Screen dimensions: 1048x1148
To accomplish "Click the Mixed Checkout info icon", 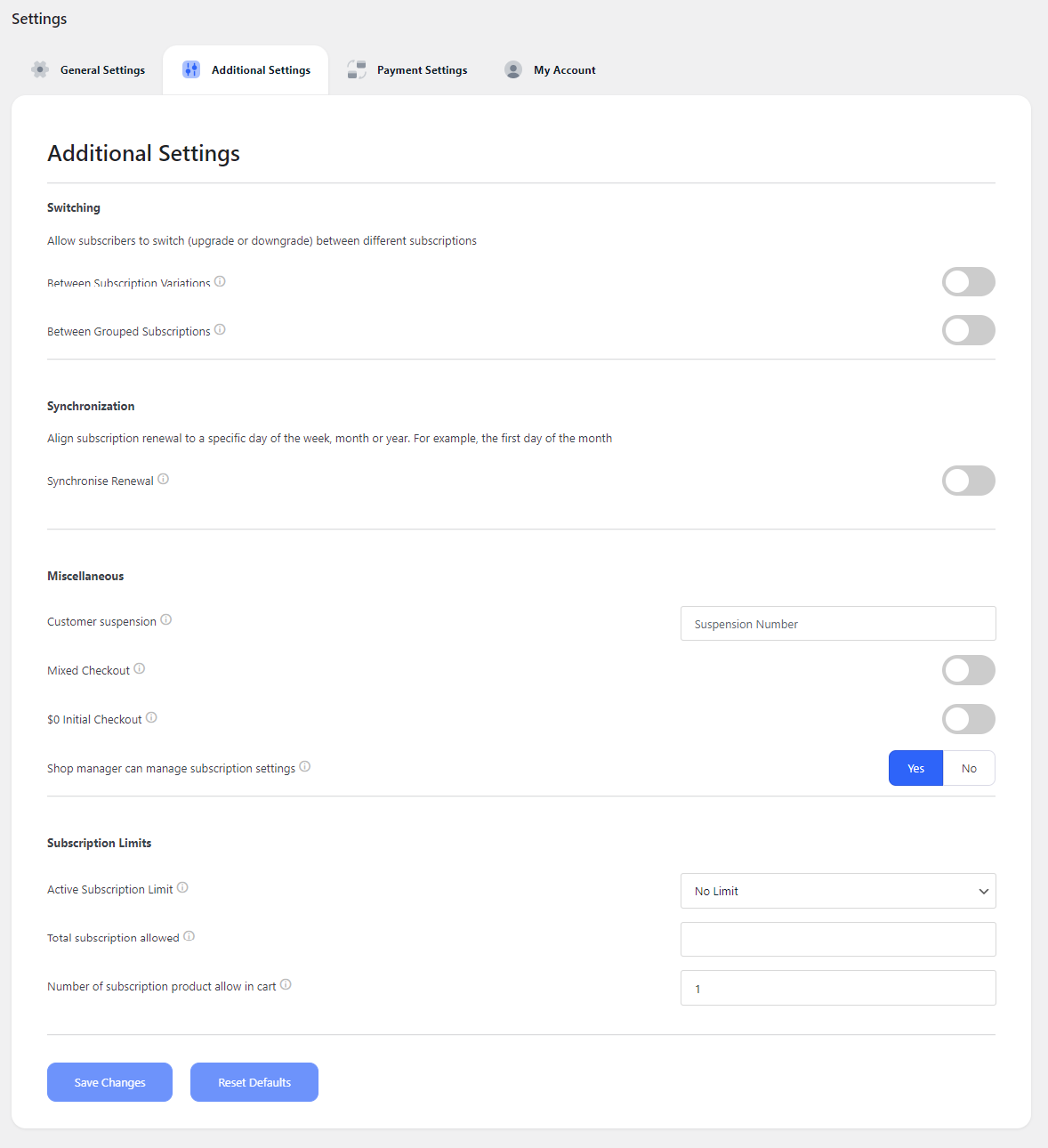I will click(x=139, y=669).
